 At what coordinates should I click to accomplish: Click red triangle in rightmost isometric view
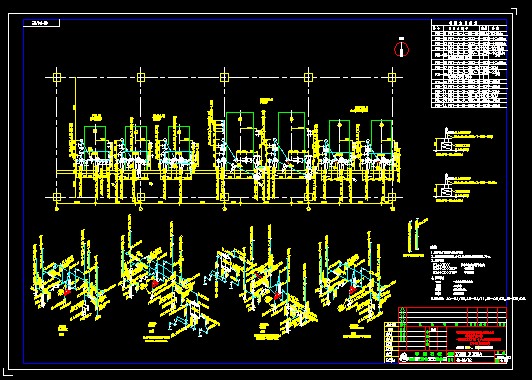click(x=353, y=289)
